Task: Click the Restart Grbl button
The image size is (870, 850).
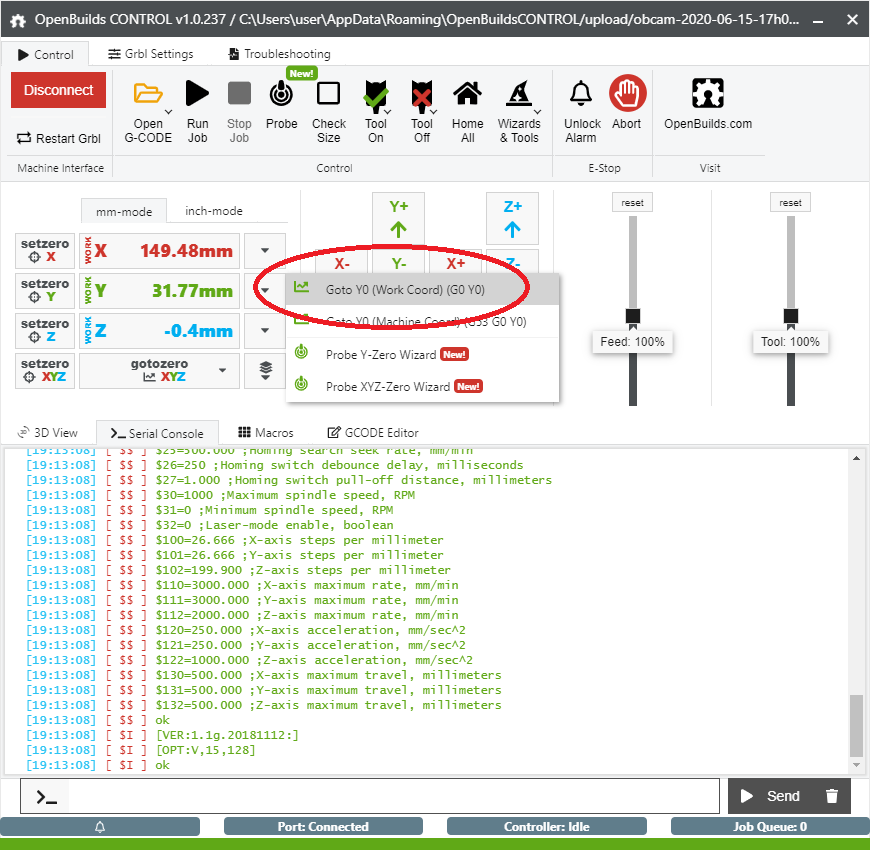Action: click(x=59, y=138)
